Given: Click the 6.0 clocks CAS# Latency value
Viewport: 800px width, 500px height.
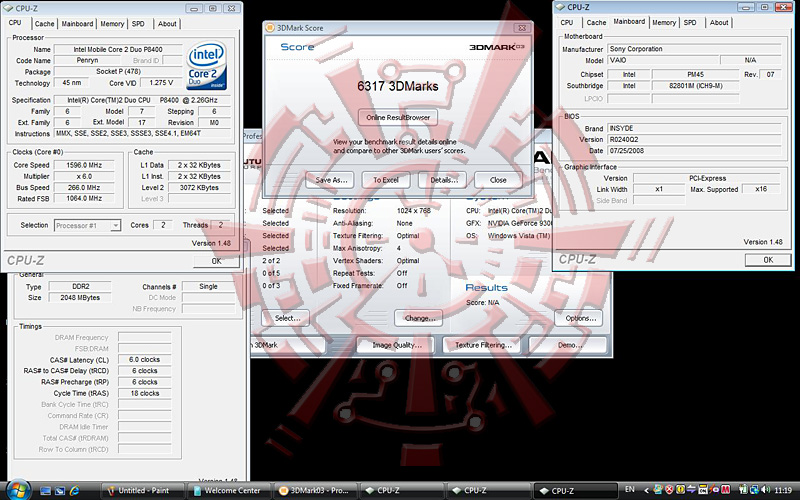Looking at the screenshot, I should [144, 360].
